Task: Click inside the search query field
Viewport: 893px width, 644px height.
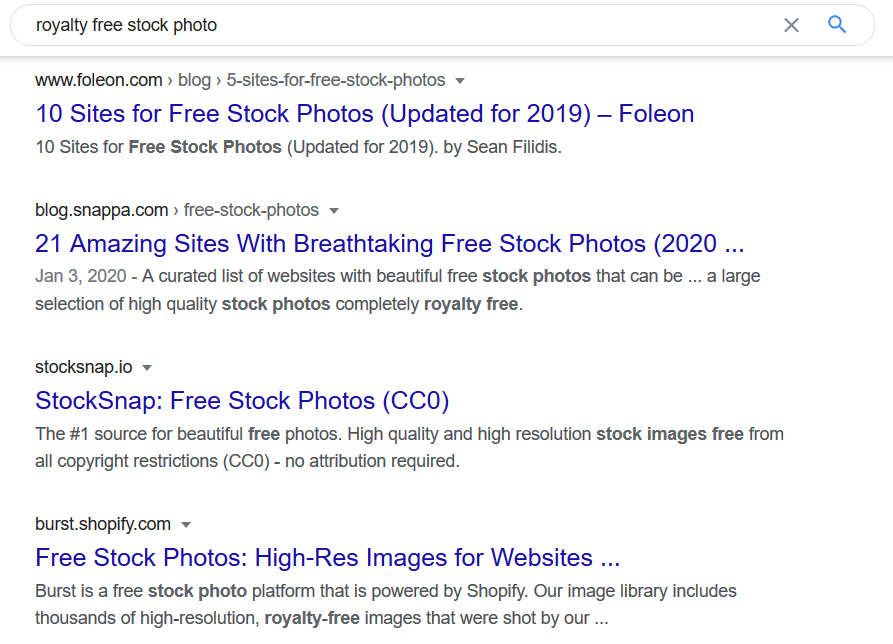Action: pos(400,25)
